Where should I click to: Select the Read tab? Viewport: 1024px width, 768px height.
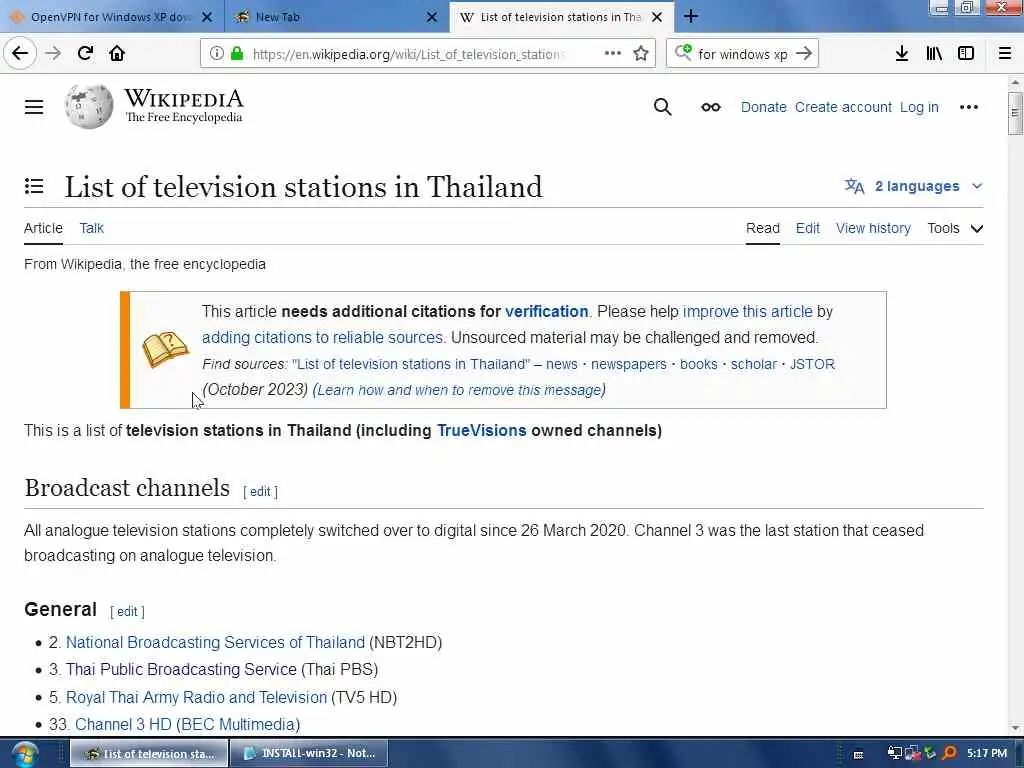click(763, 229)
